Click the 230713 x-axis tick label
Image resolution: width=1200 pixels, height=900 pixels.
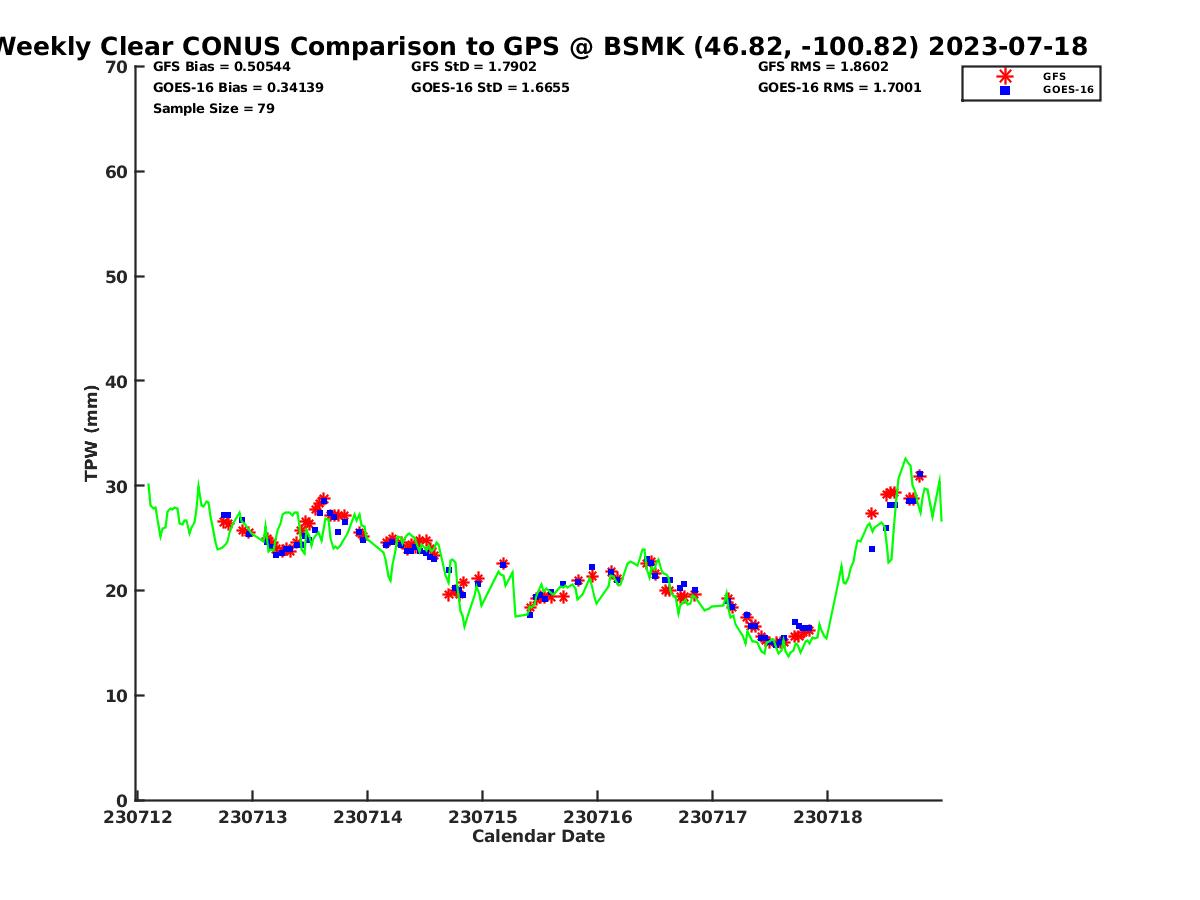tap(253, 817)
